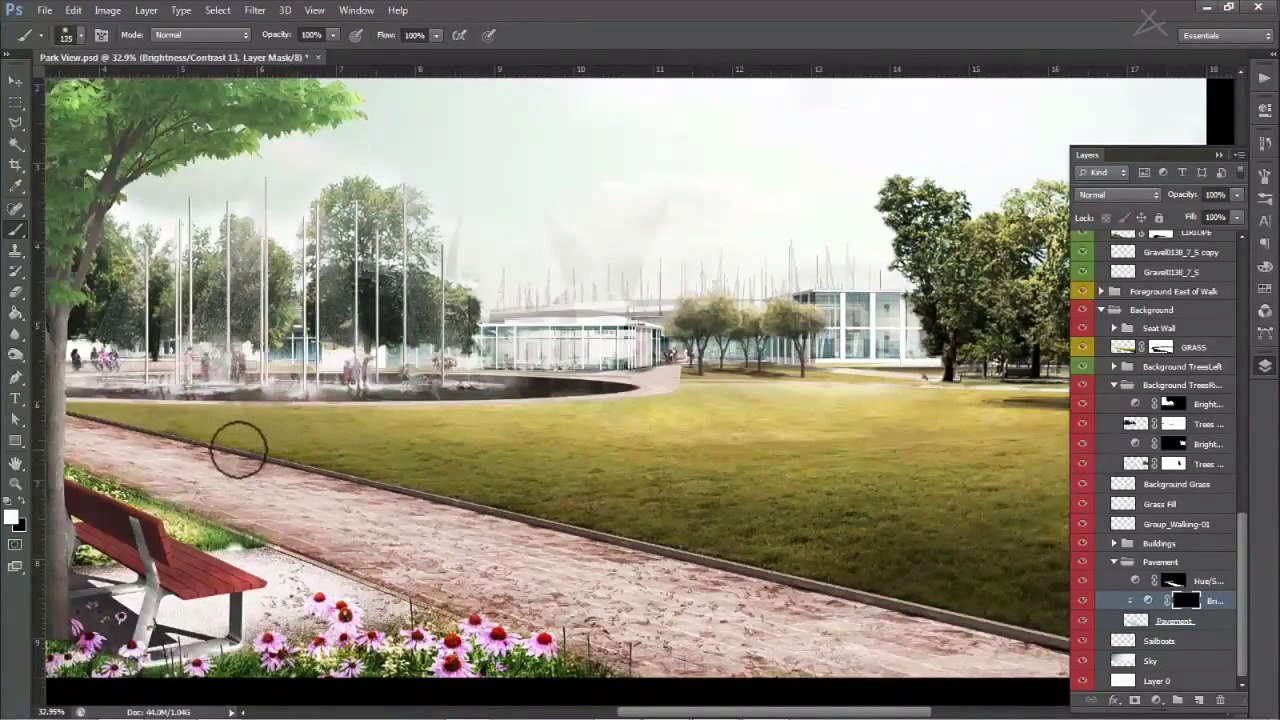Select the Clone Stamp tool
Viewport: 1280px width, 720px height.
click(x=15, y=250)
